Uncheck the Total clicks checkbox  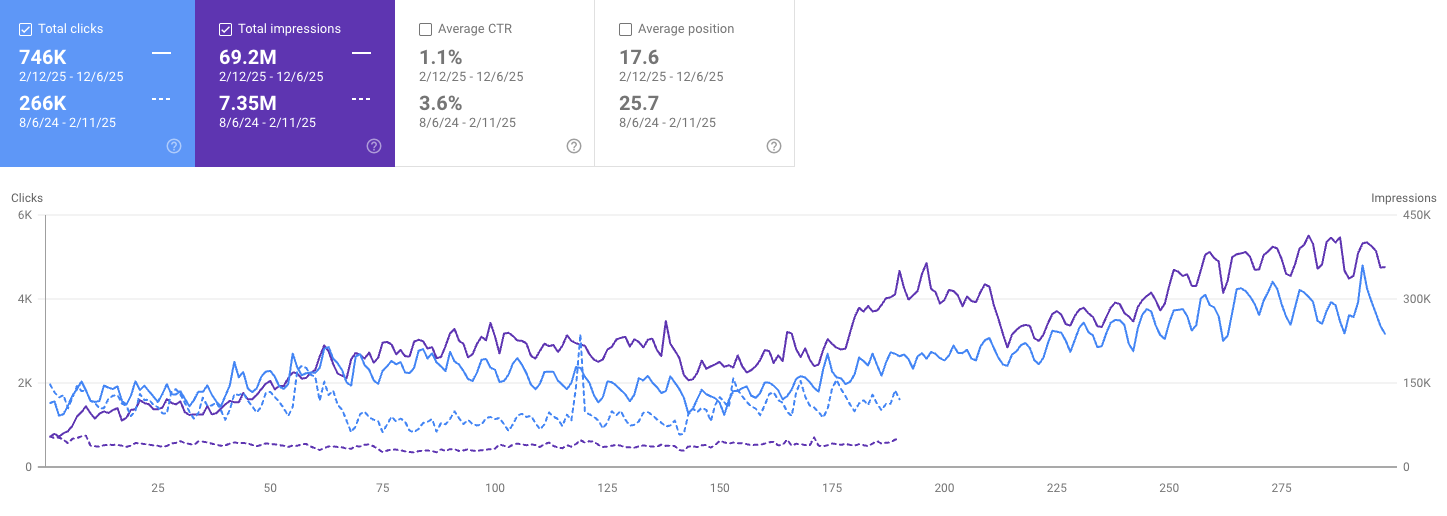tap(26, 29)
